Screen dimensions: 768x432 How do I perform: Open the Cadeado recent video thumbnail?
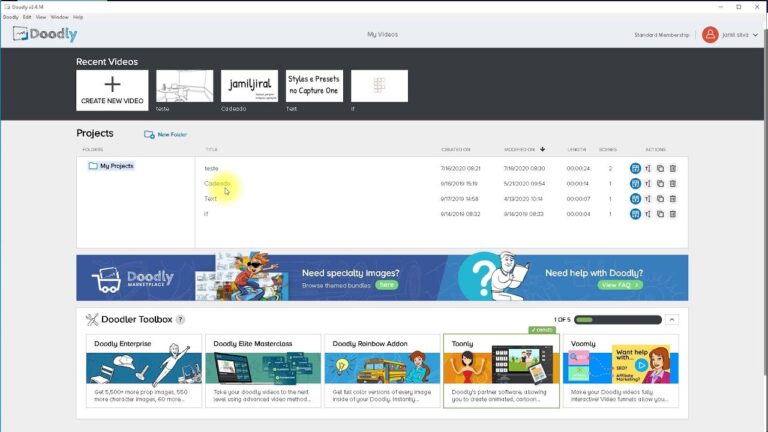[x=249, y=86]
